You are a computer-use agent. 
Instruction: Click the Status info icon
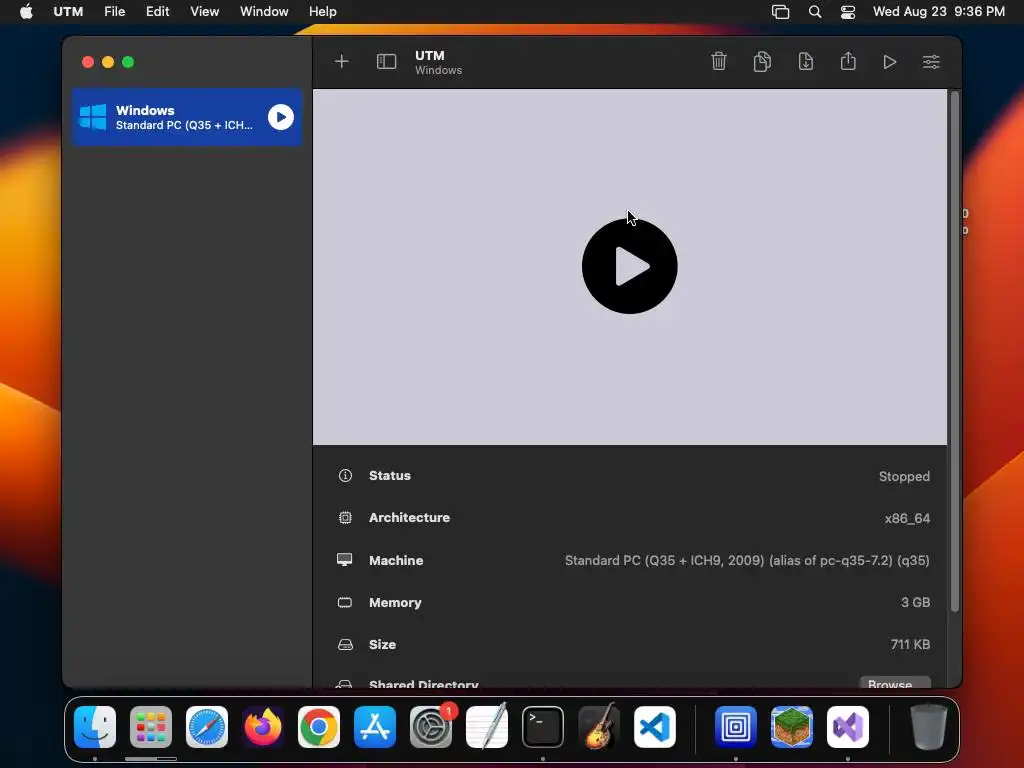[x=345, y=475]
